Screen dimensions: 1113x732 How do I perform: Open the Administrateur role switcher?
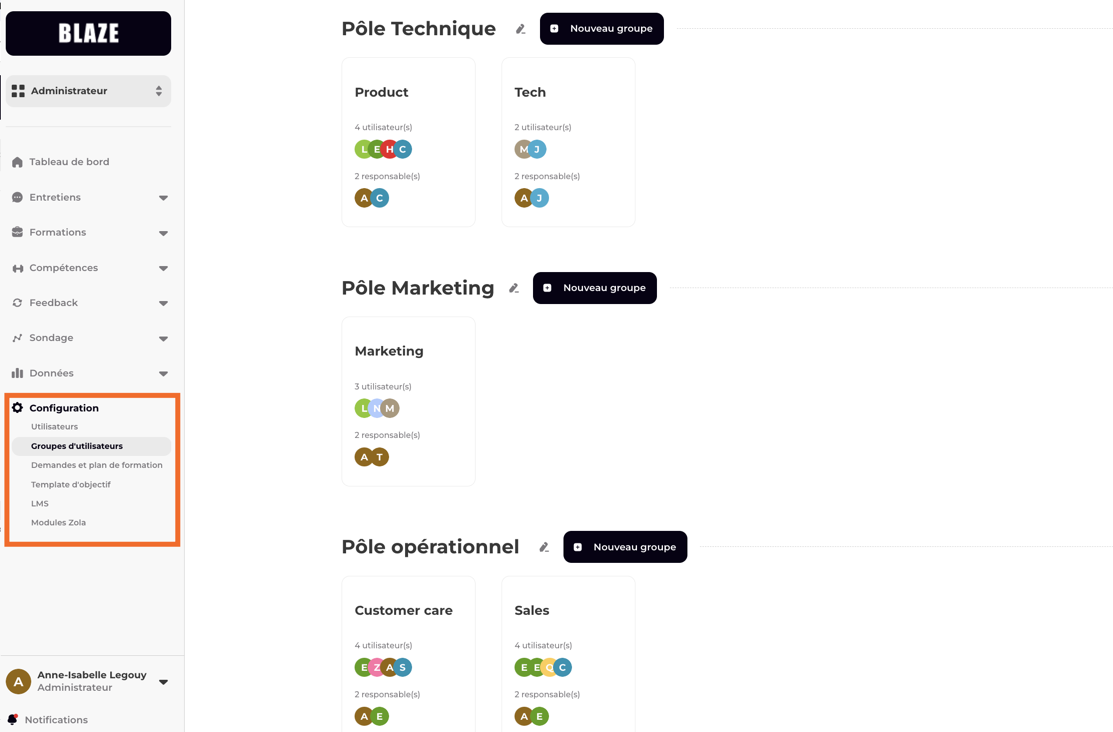tap(88, 91)
